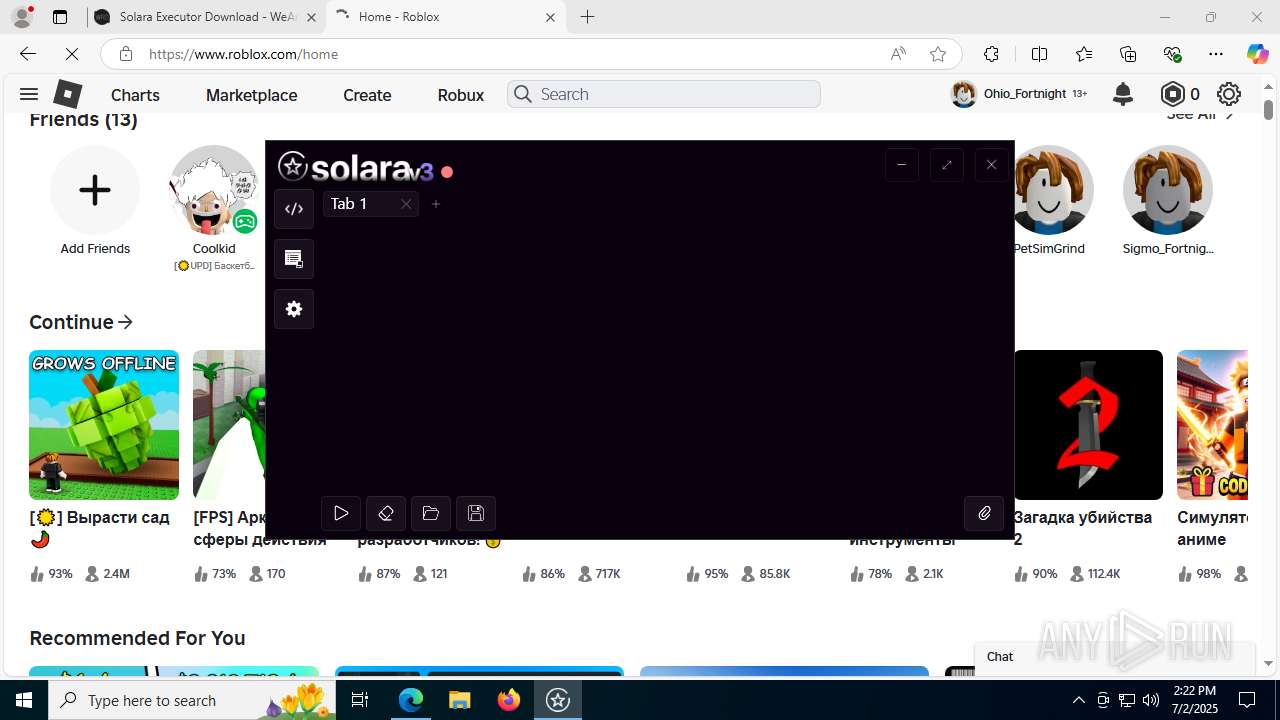Viewport: 1280px width, 720px height.
Task: Launch Firefox from taskbar
Action: click(x=509, y=700)
